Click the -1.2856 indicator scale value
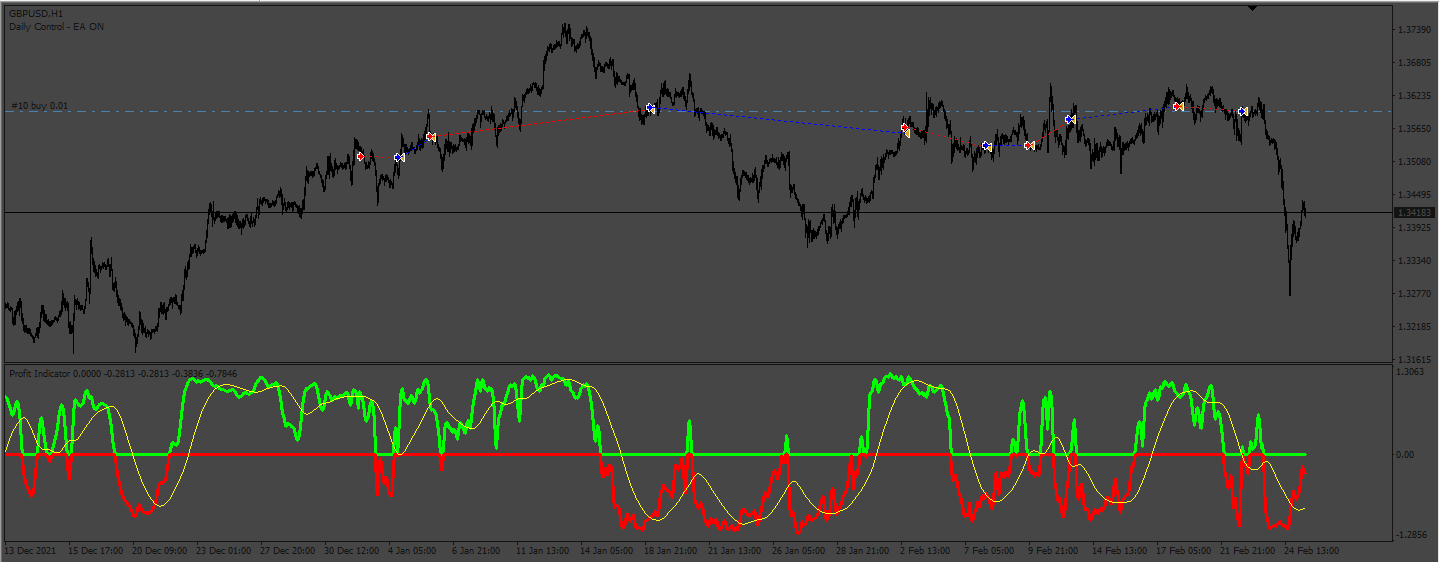Viewport: 1440px width, 562px height. tap(1413, 535)
